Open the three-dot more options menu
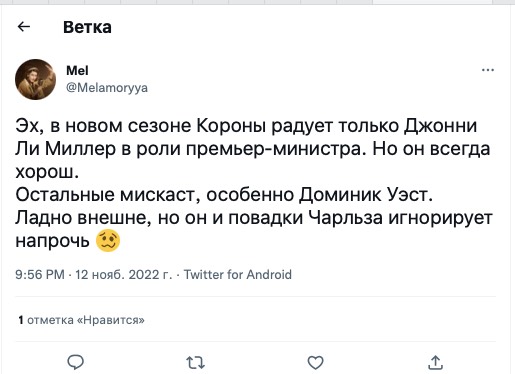The width and height of the screenshot is (515, 374). tap(488, 70)
